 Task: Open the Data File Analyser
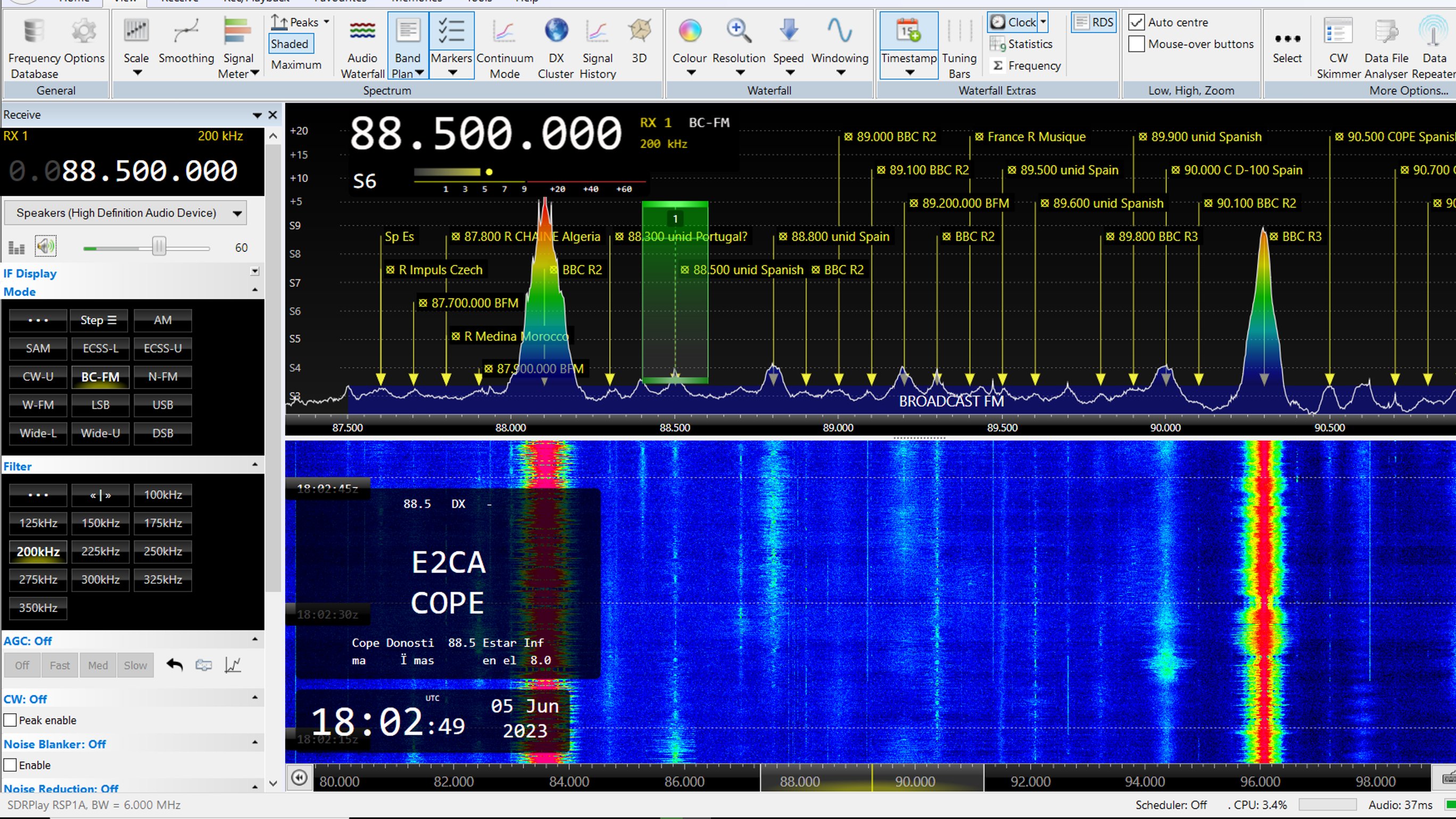[x=1386, y=47]
